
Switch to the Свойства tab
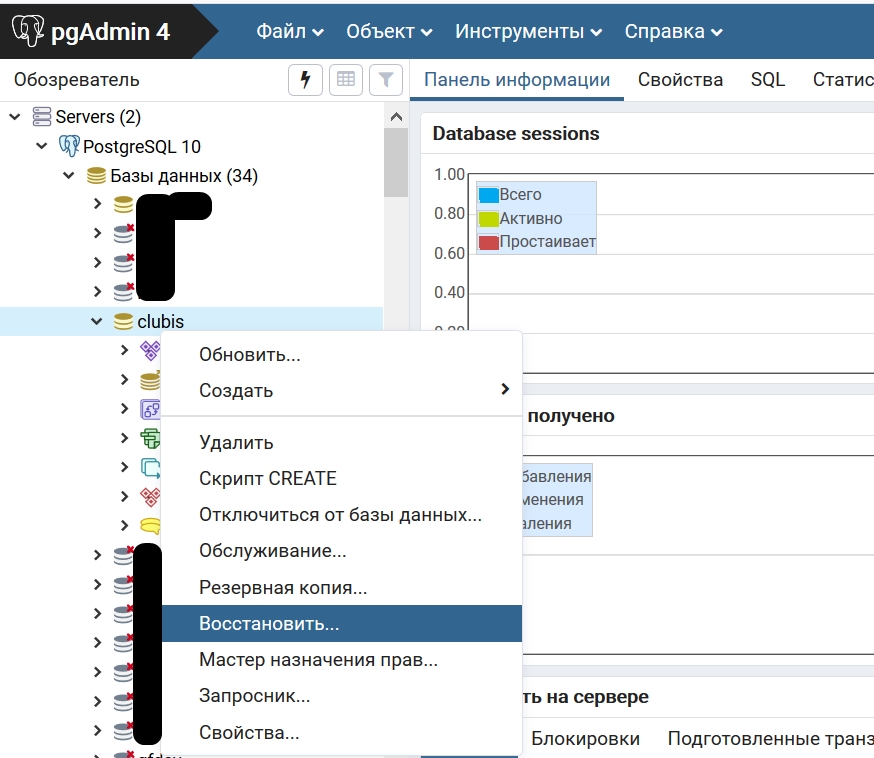tap(680, 80)
